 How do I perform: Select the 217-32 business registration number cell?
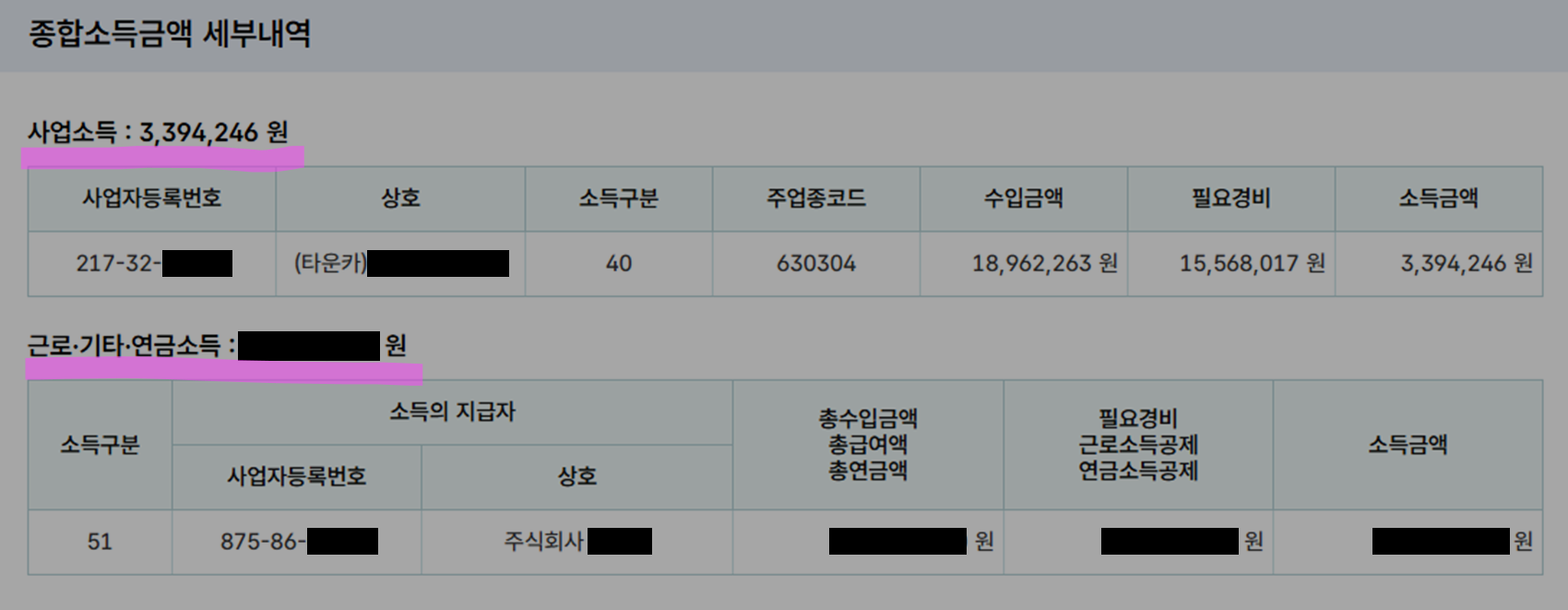[x=152, y=264]
